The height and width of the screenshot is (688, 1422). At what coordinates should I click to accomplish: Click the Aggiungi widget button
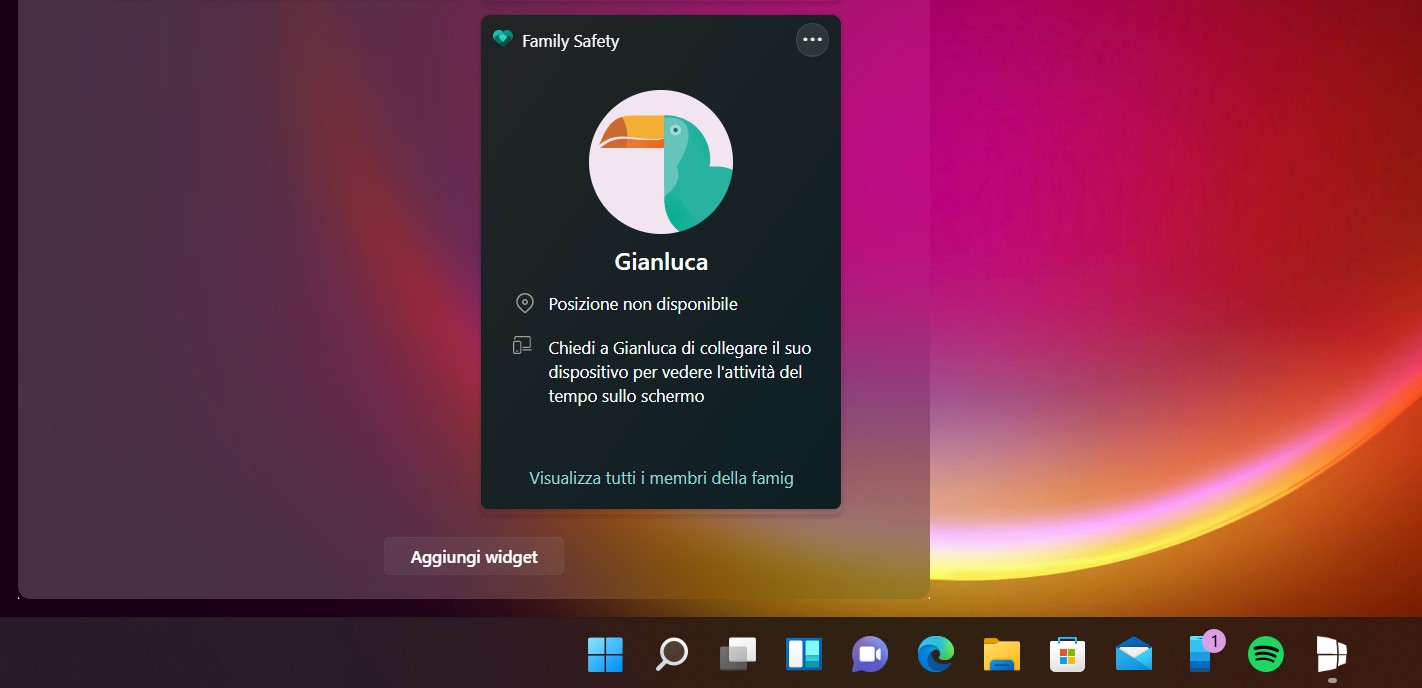474,557
